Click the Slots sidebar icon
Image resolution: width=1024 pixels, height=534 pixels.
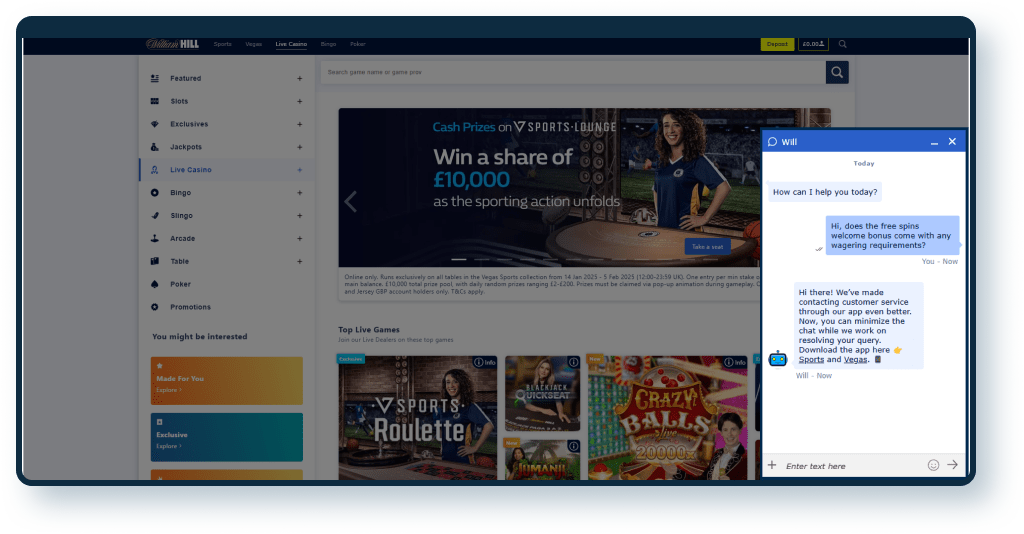(x=155, y=101)
